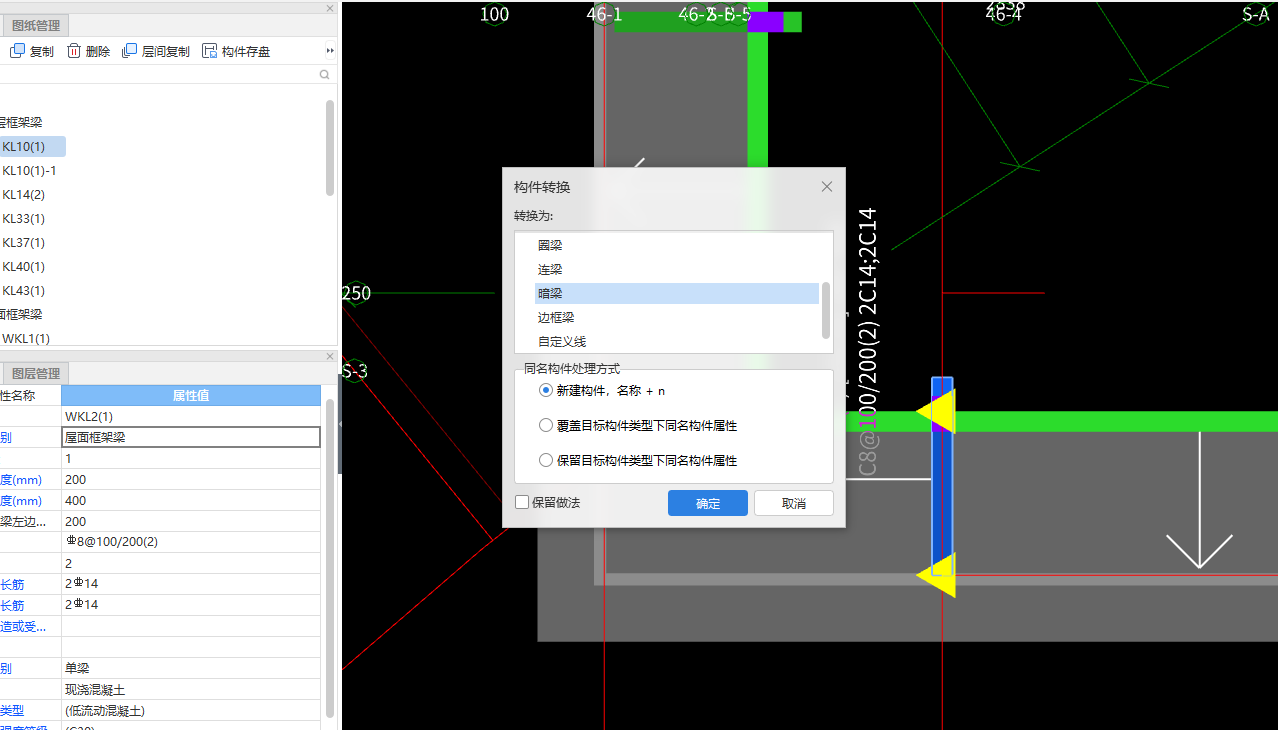1278x730 pixels.
Task: Close the 构件转换 dialog
Action: click(x=827, y=187)
